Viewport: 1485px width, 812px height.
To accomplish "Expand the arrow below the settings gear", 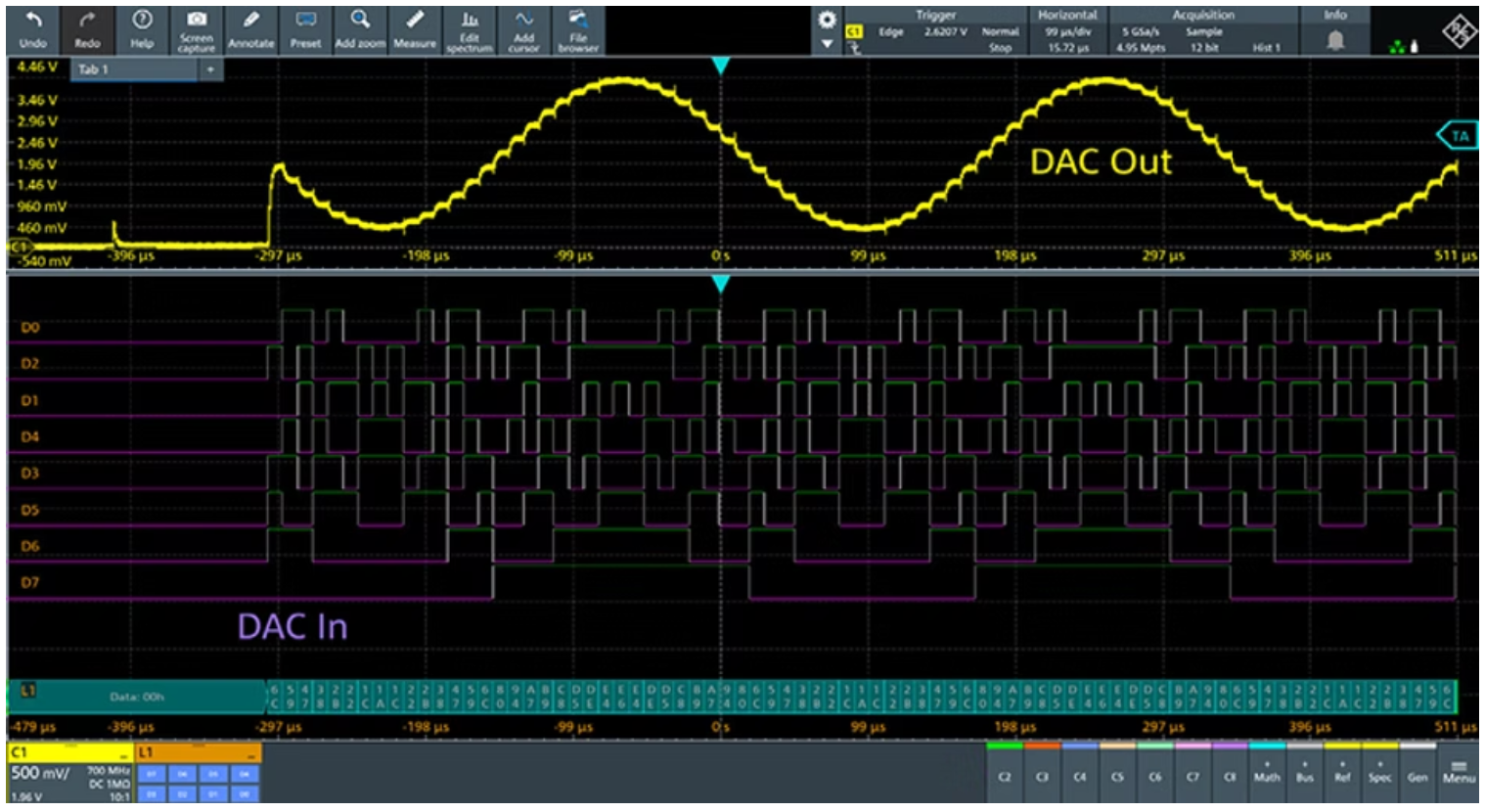I will coord(828,44).
